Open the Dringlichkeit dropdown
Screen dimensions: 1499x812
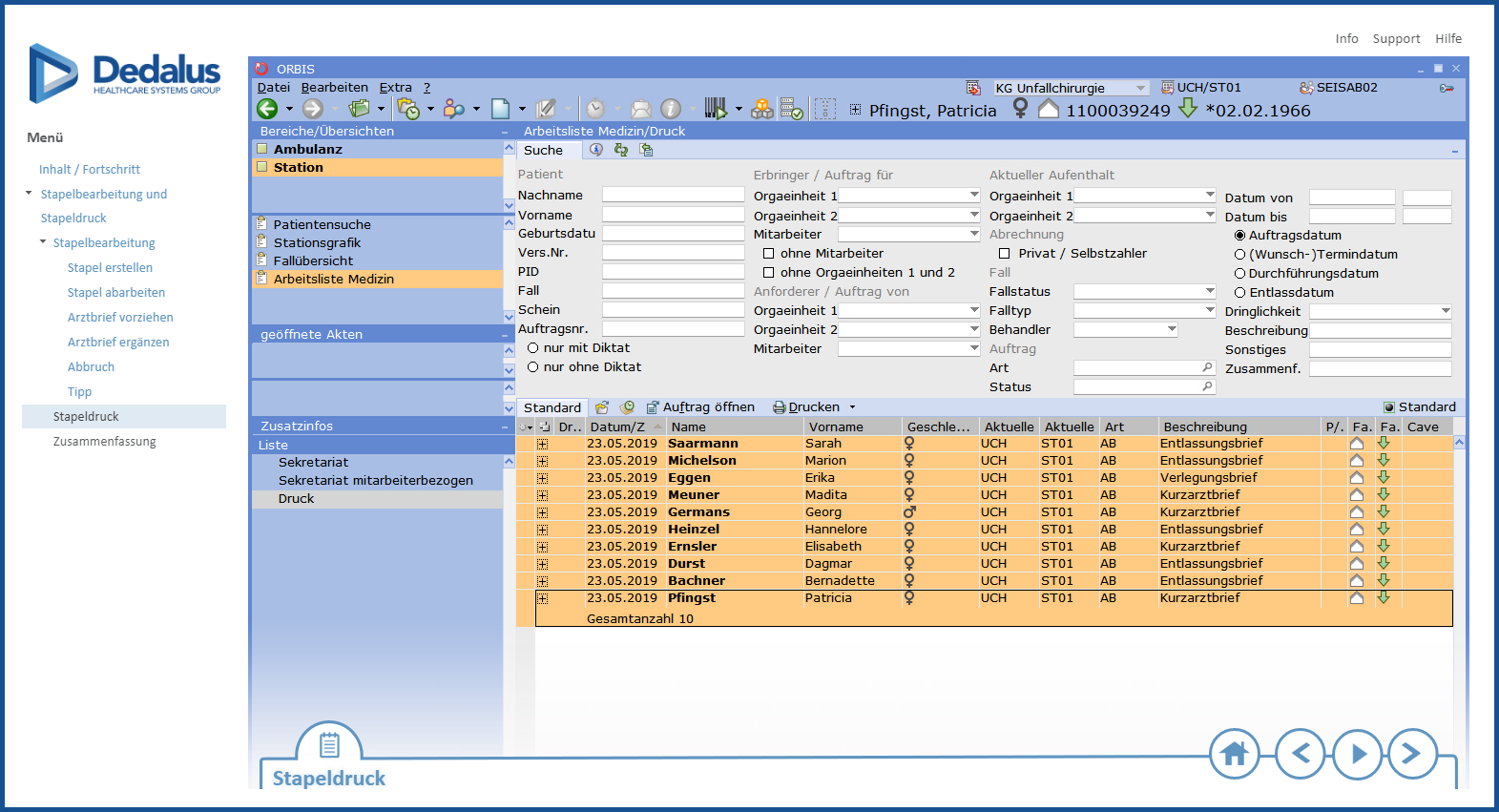[1445, 312]
